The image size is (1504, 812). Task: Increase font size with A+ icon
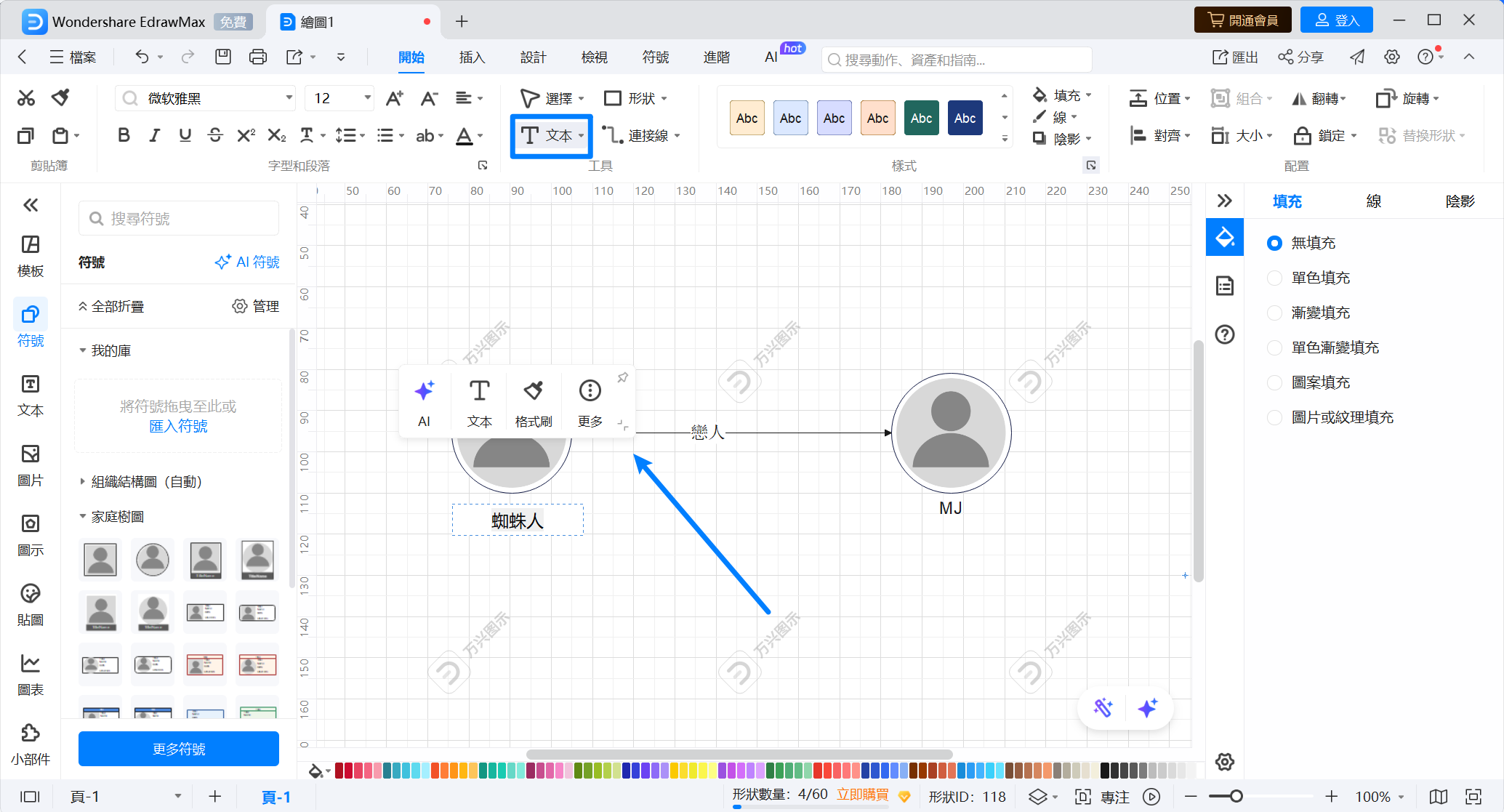[x=395, y=98]
